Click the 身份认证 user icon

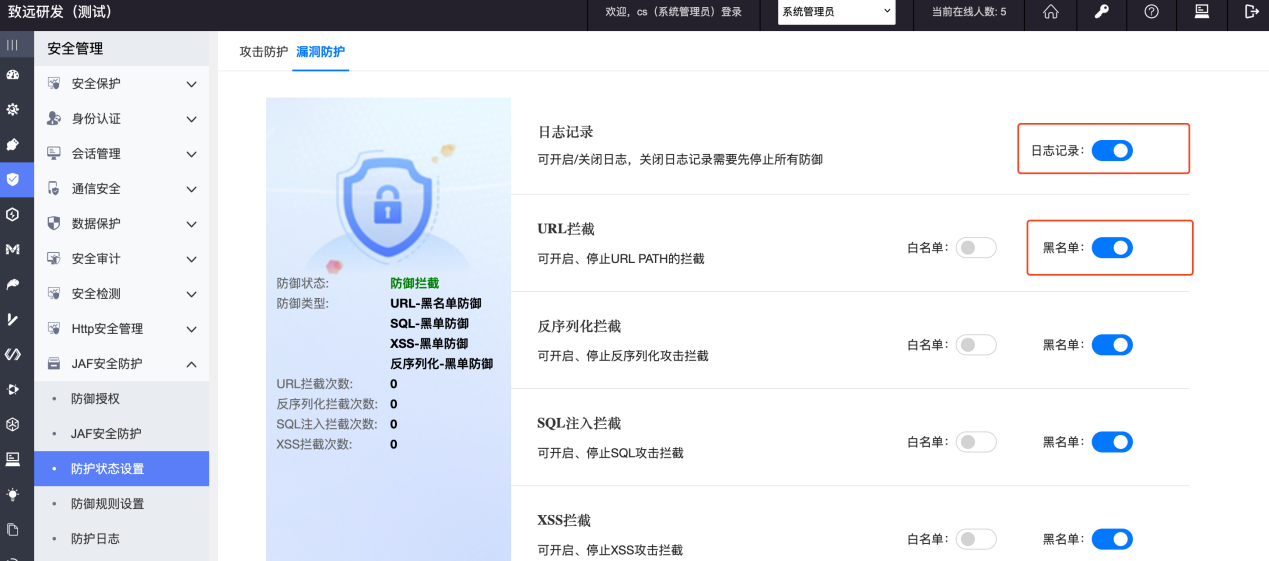click(x=54, y=119)
